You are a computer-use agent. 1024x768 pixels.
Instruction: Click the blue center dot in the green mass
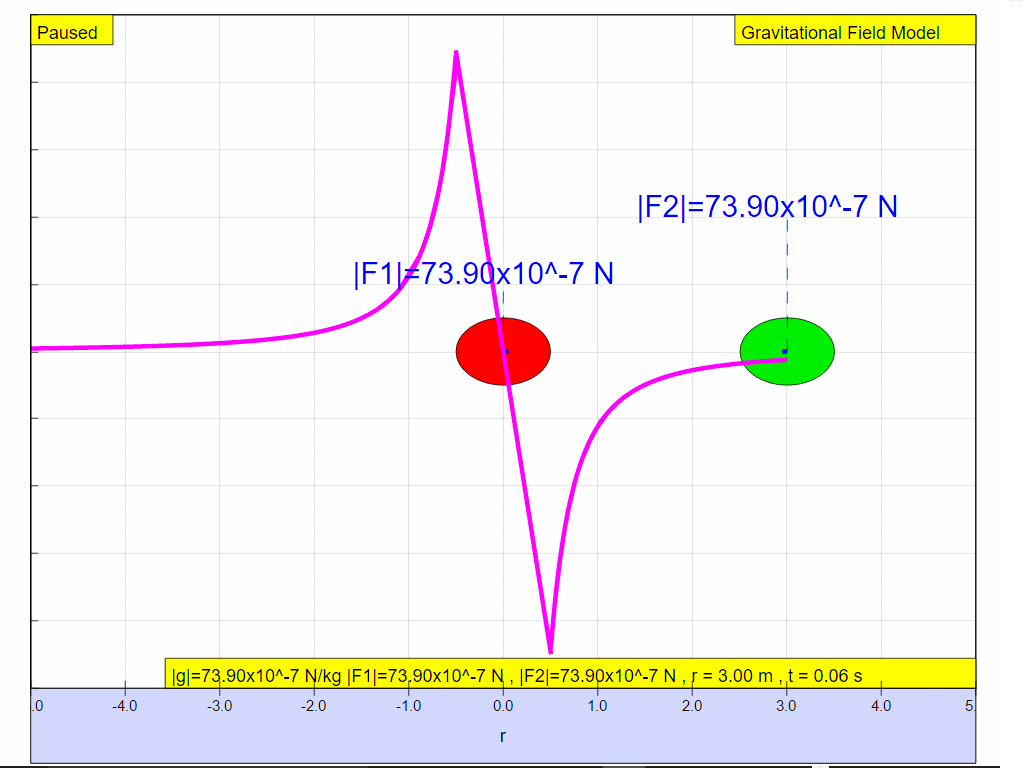pyautogui.click(x=785, y=351)
